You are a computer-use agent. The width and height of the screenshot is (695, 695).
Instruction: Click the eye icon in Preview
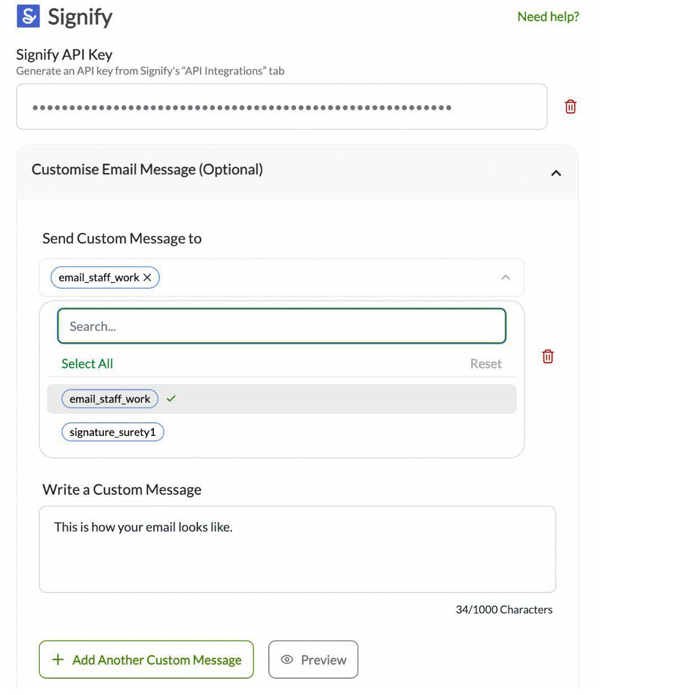click(287, 660)
